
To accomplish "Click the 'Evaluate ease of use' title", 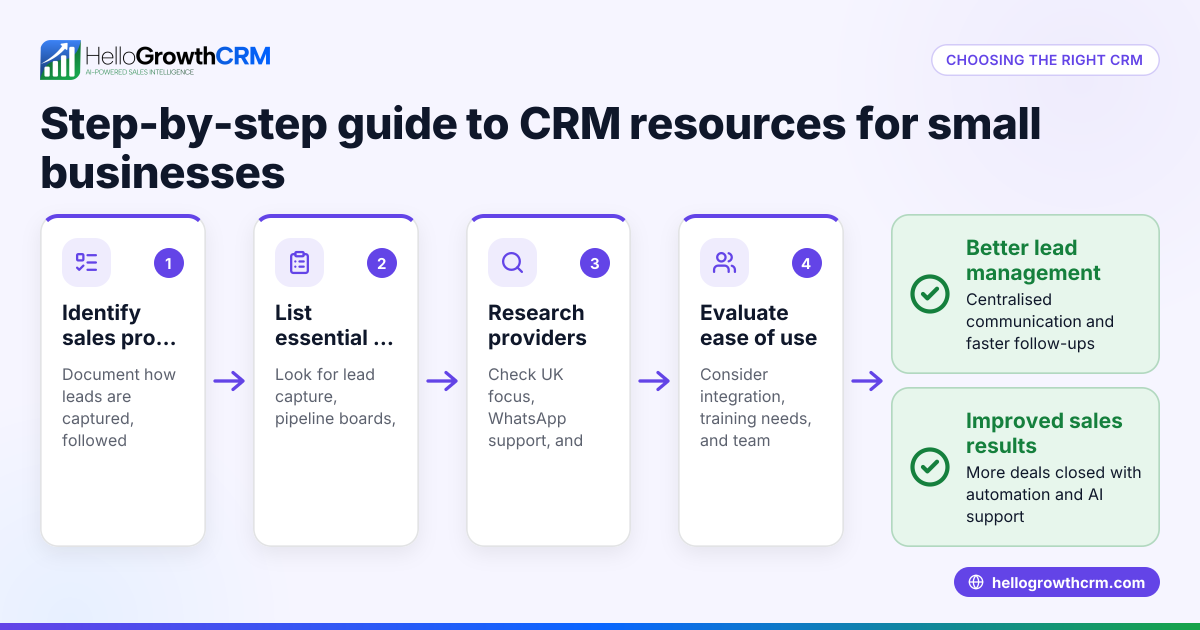I will click(758, 325).
